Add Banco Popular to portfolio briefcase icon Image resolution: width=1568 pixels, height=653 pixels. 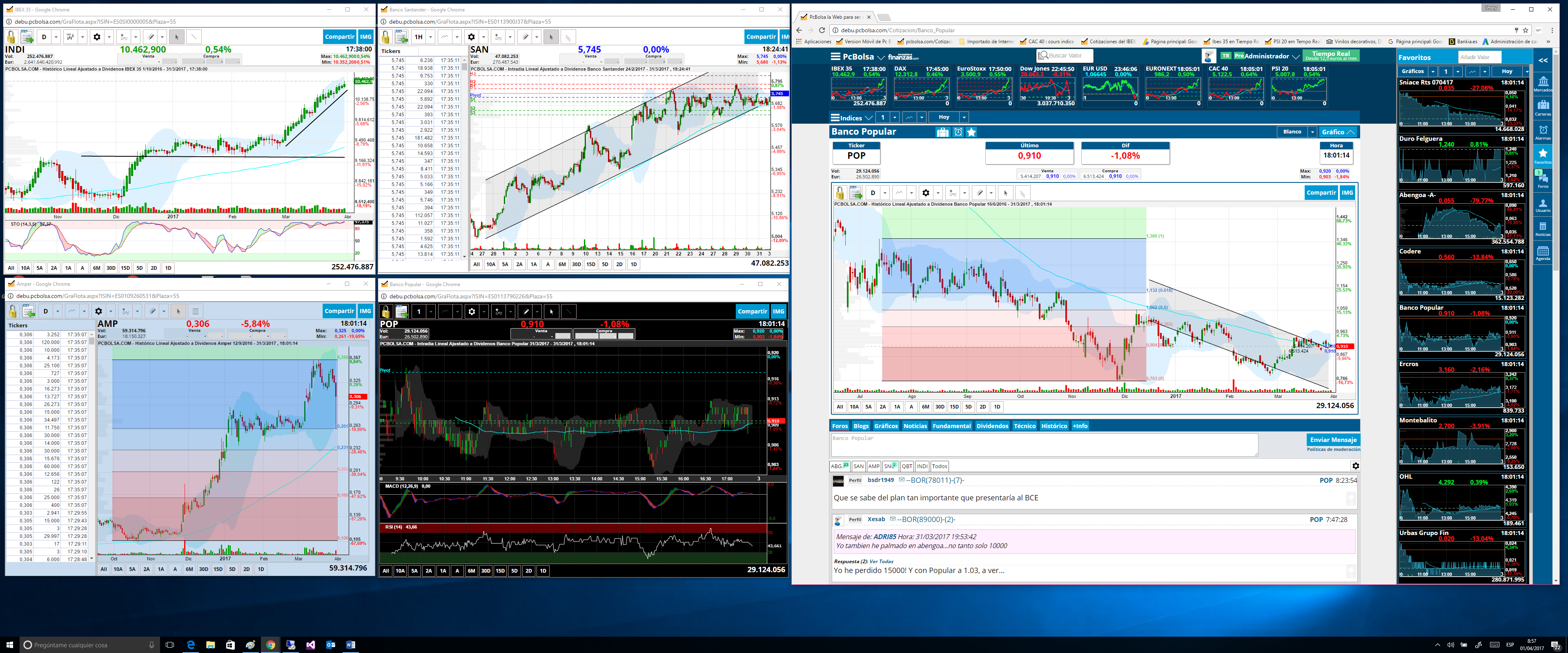942,132
